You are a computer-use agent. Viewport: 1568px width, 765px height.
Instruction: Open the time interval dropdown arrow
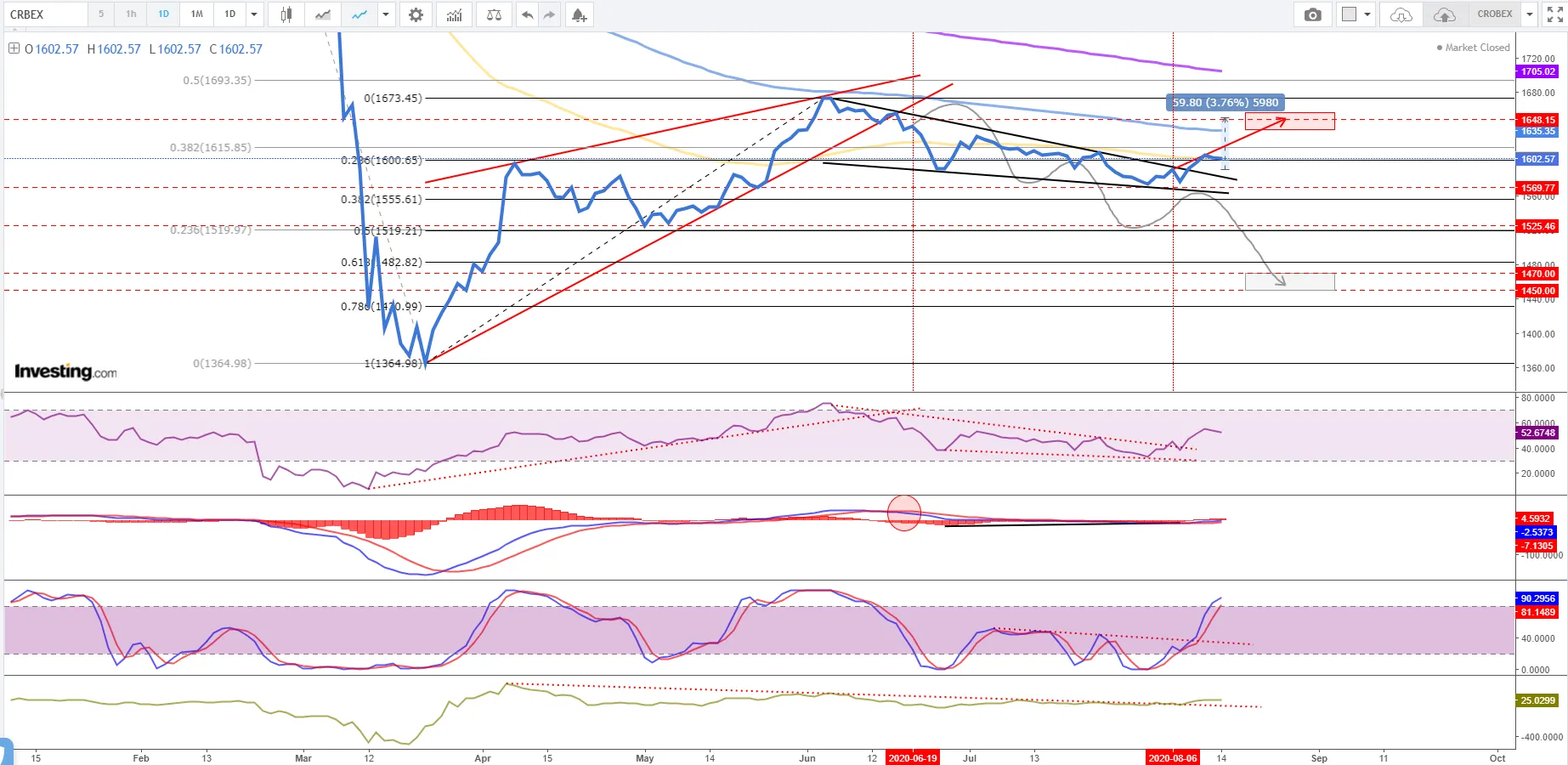(254, 14)
